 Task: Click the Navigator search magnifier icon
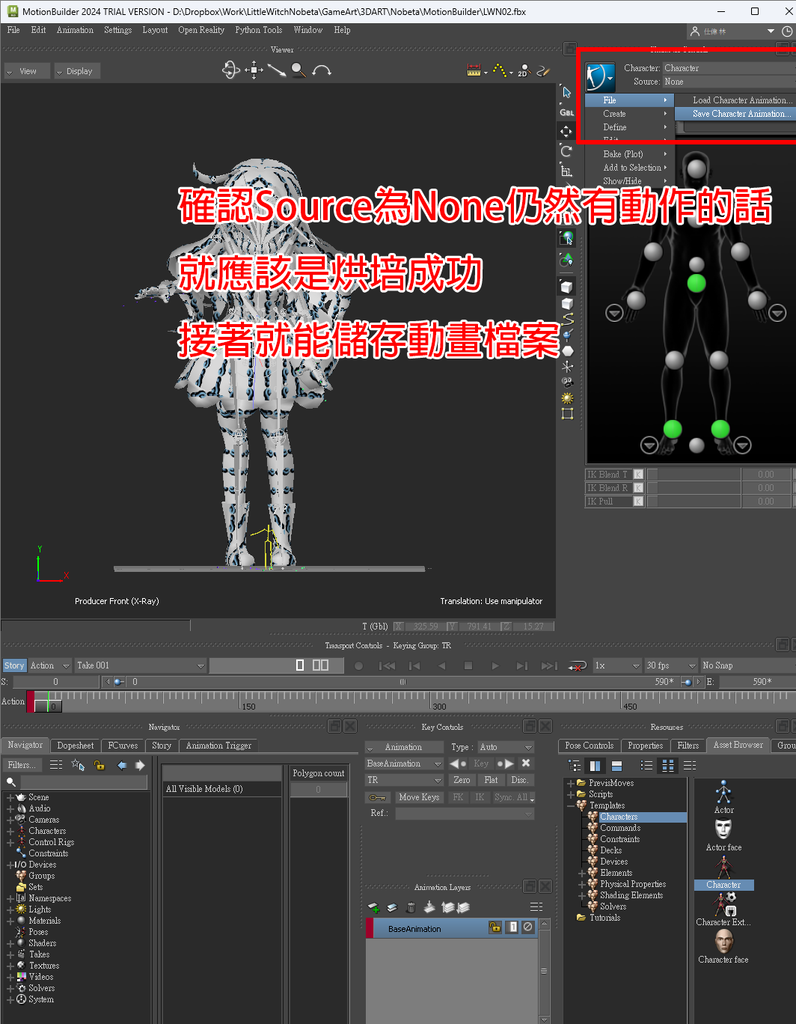point(10,782)
